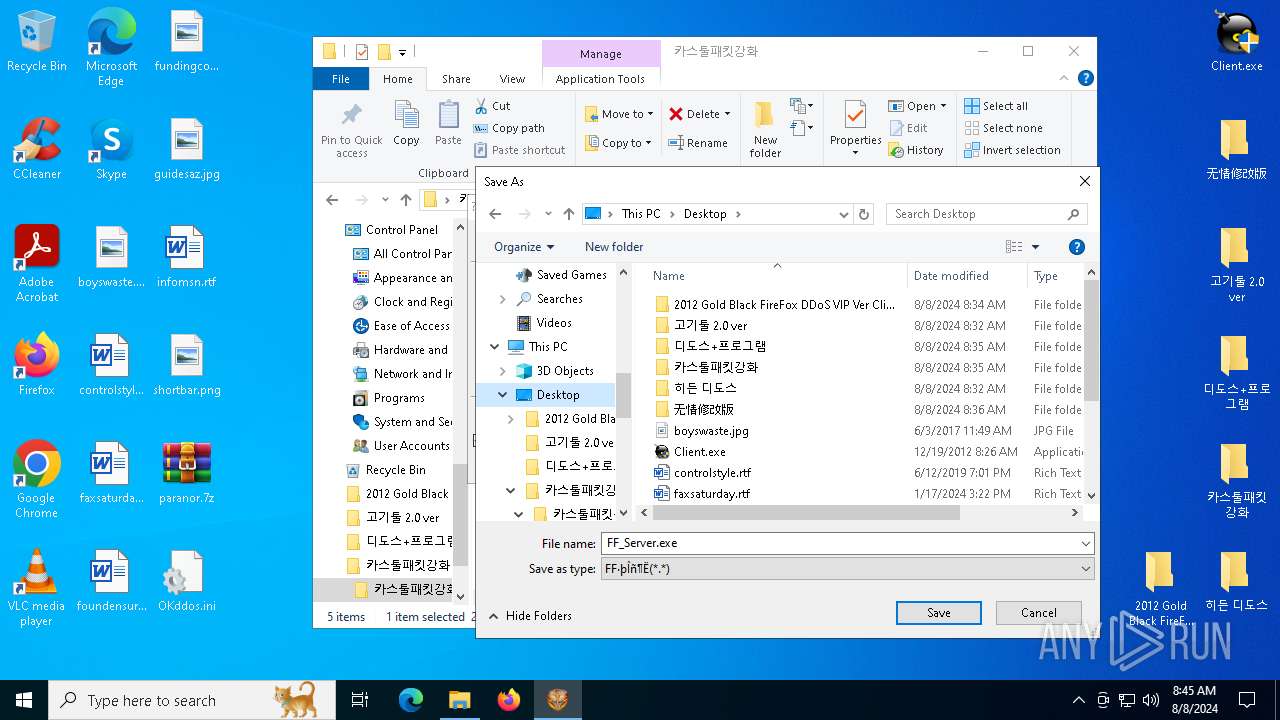The width and height of the screenshot is (1280, 720).
Task: Open Organize dropdown in Save As
Action: (x=524, y=247)
